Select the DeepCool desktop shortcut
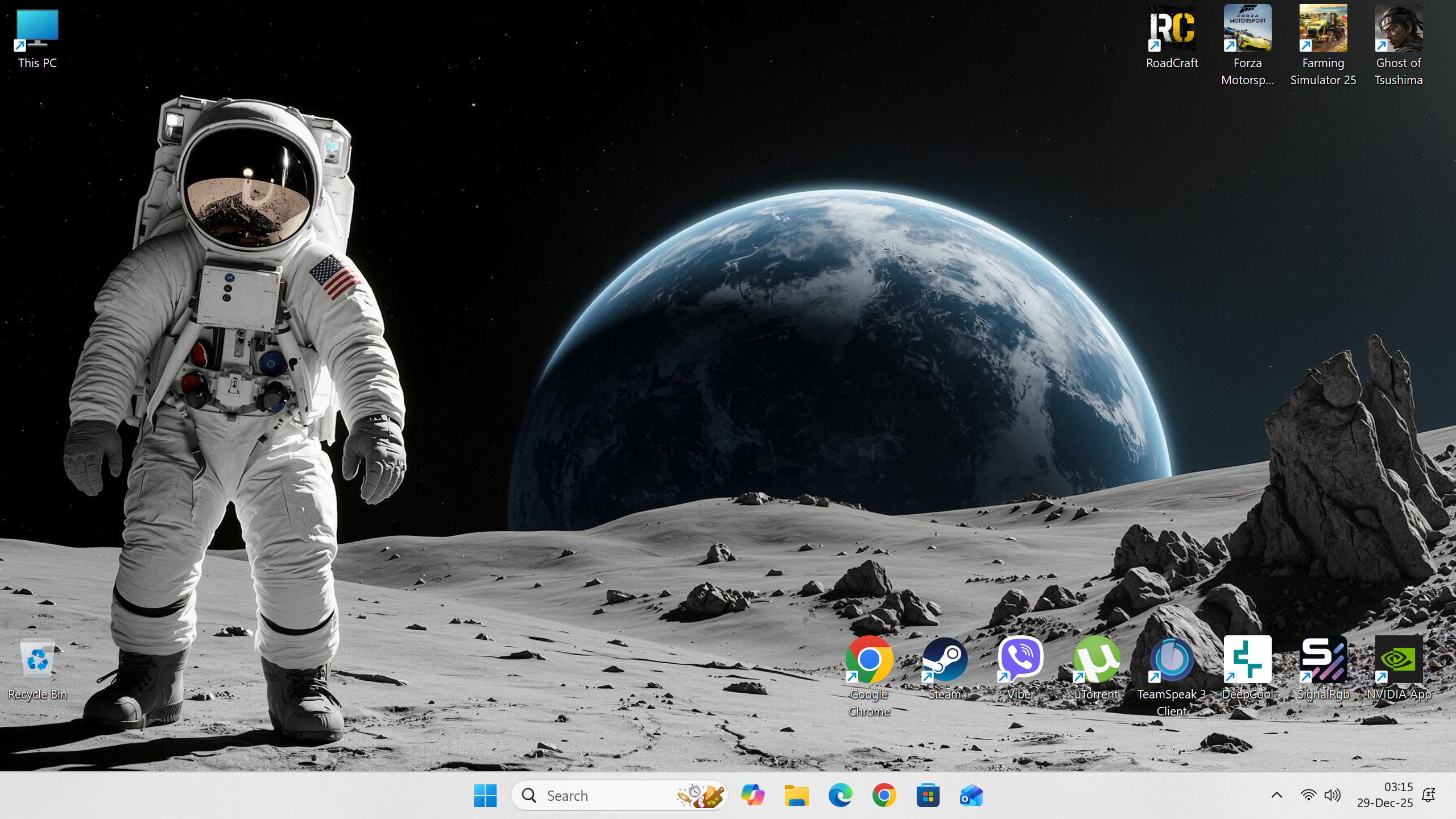The height and width of the screenshot is (819, 1456). point(1247,660)
